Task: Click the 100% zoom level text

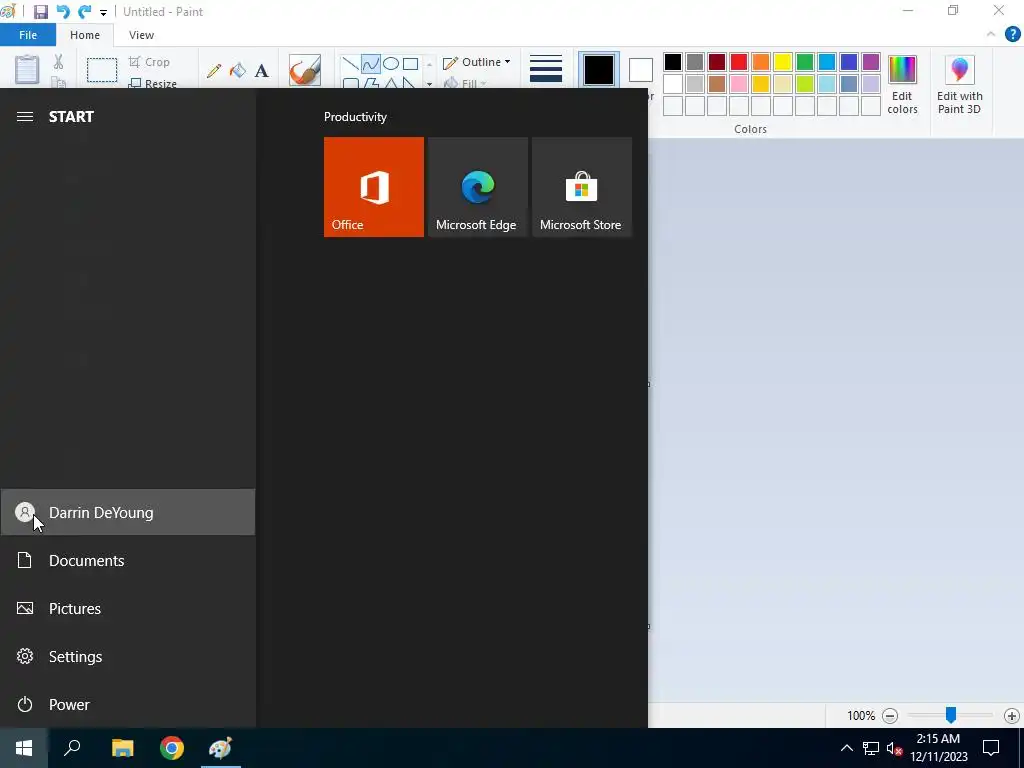Action: pyautogui.click(x=861, y=716)
